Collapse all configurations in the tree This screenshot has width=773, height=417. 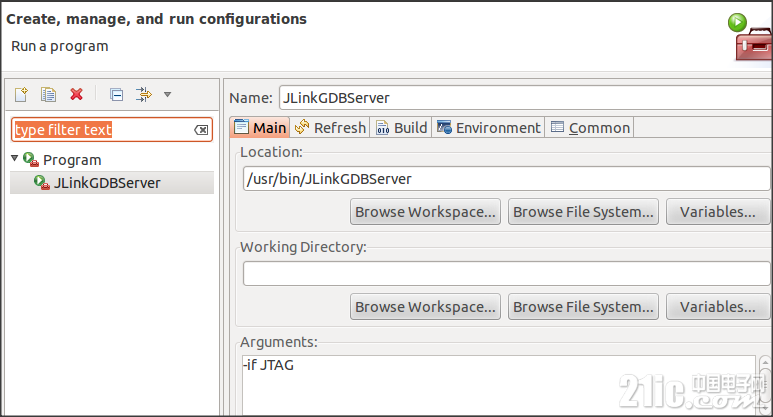click(x=116, y=94)
